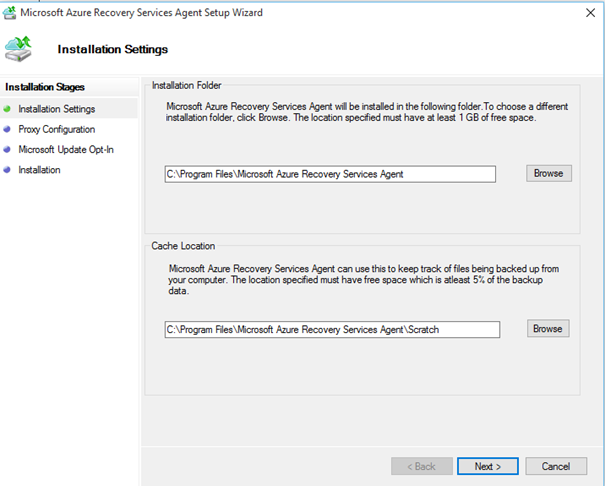Click the green Installation Settings stage bullet

[7, 109]
